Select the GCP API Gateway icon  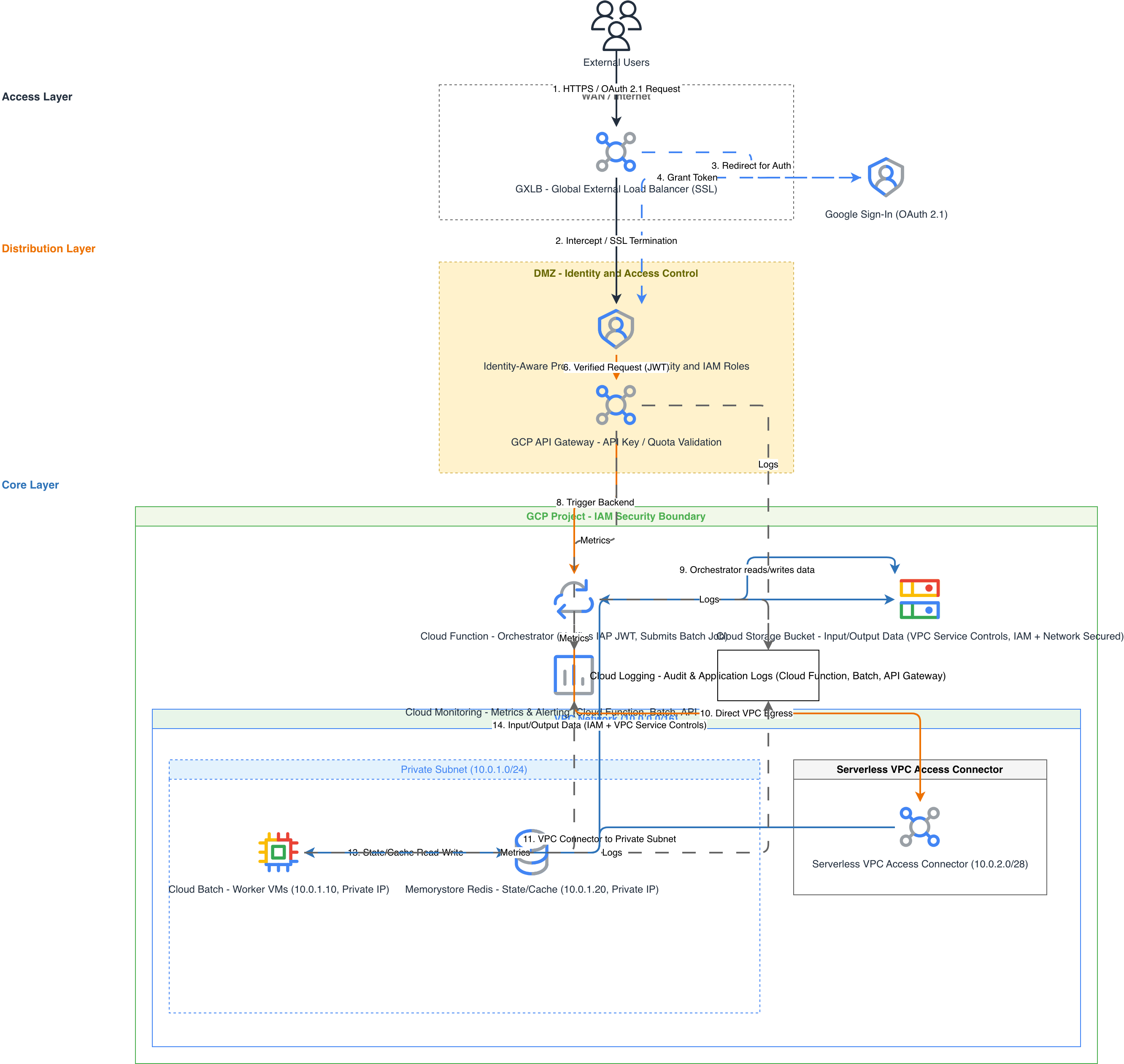(x=616, y=405)
